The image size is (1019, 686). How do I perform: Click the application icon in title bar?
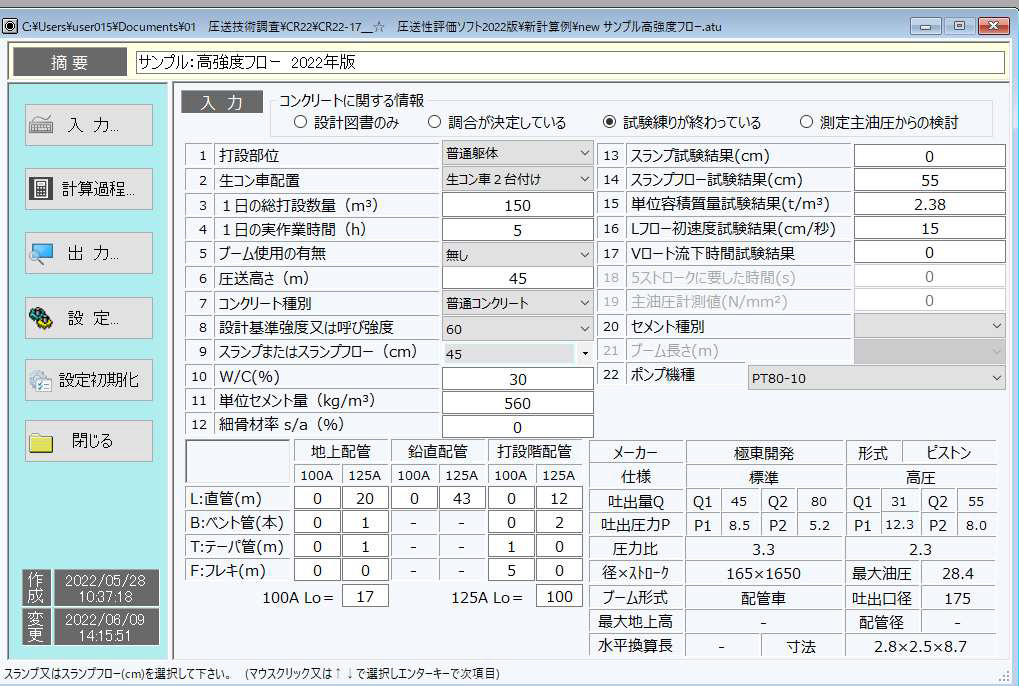(x=10, y=27)
